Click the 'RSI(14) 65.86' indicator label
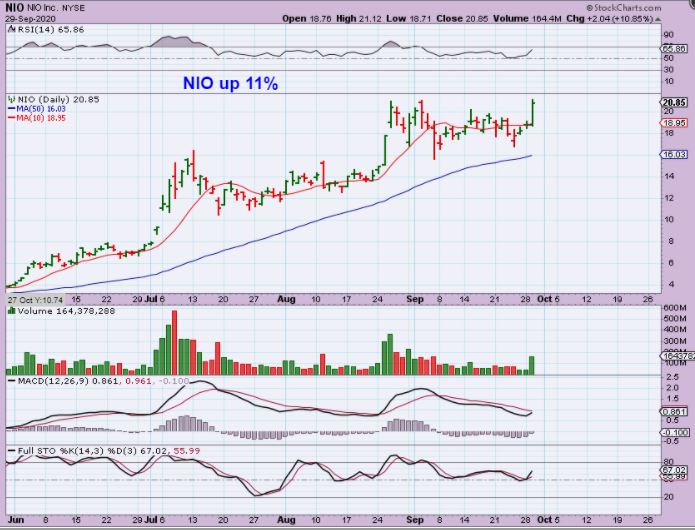Screen dimensions: 695x530 (51, 30)
